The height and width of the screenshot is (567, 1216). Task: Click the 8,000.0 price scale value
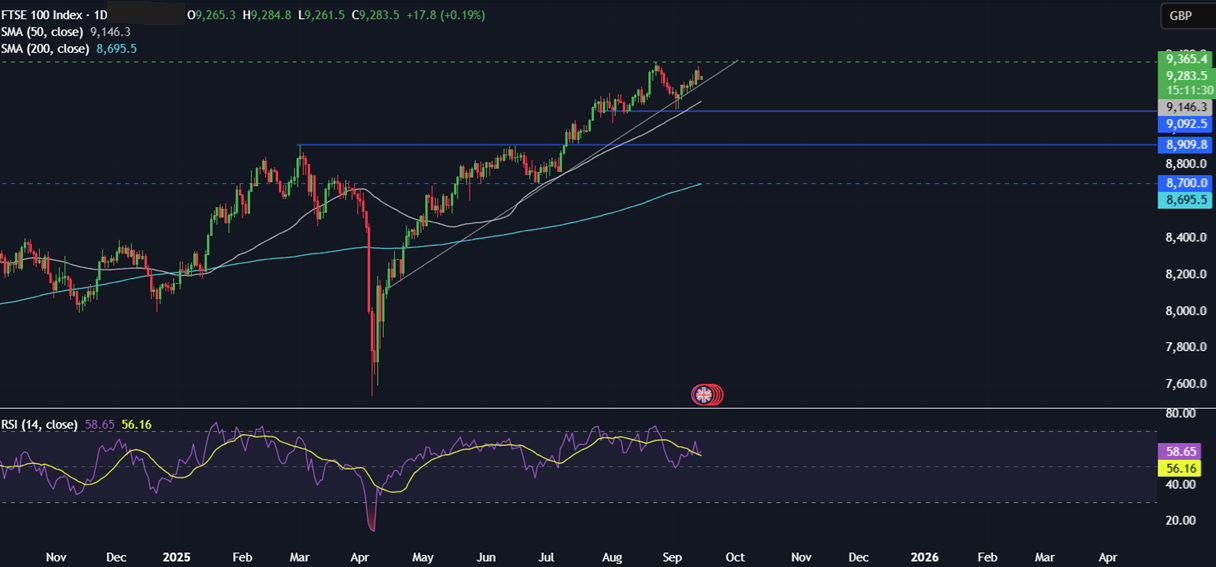click(x=1184, y=311)
